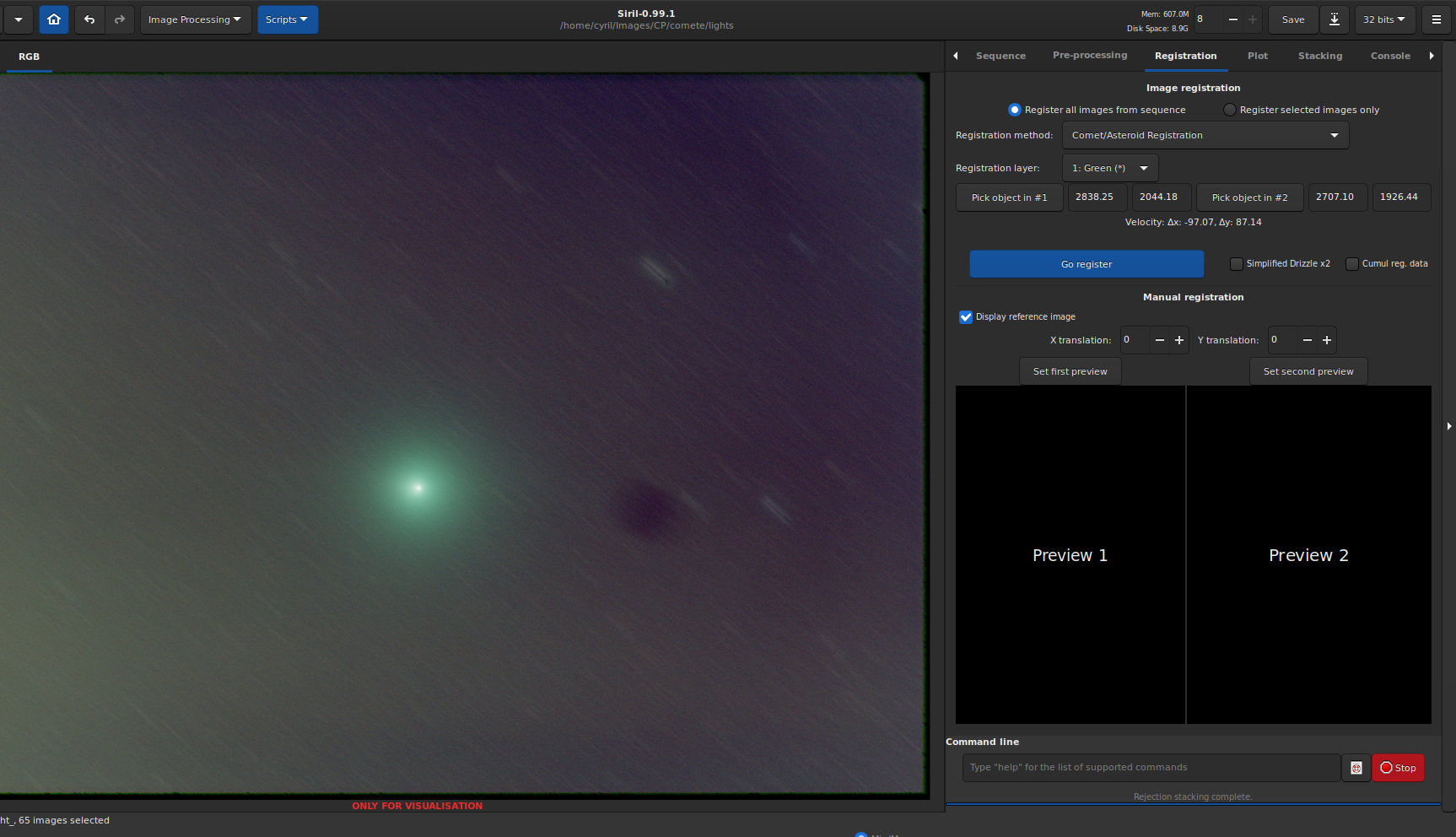The height and width of the screenshot is (837, 1456).
Task: Focus the command line input field
Action: [1151, 768]
